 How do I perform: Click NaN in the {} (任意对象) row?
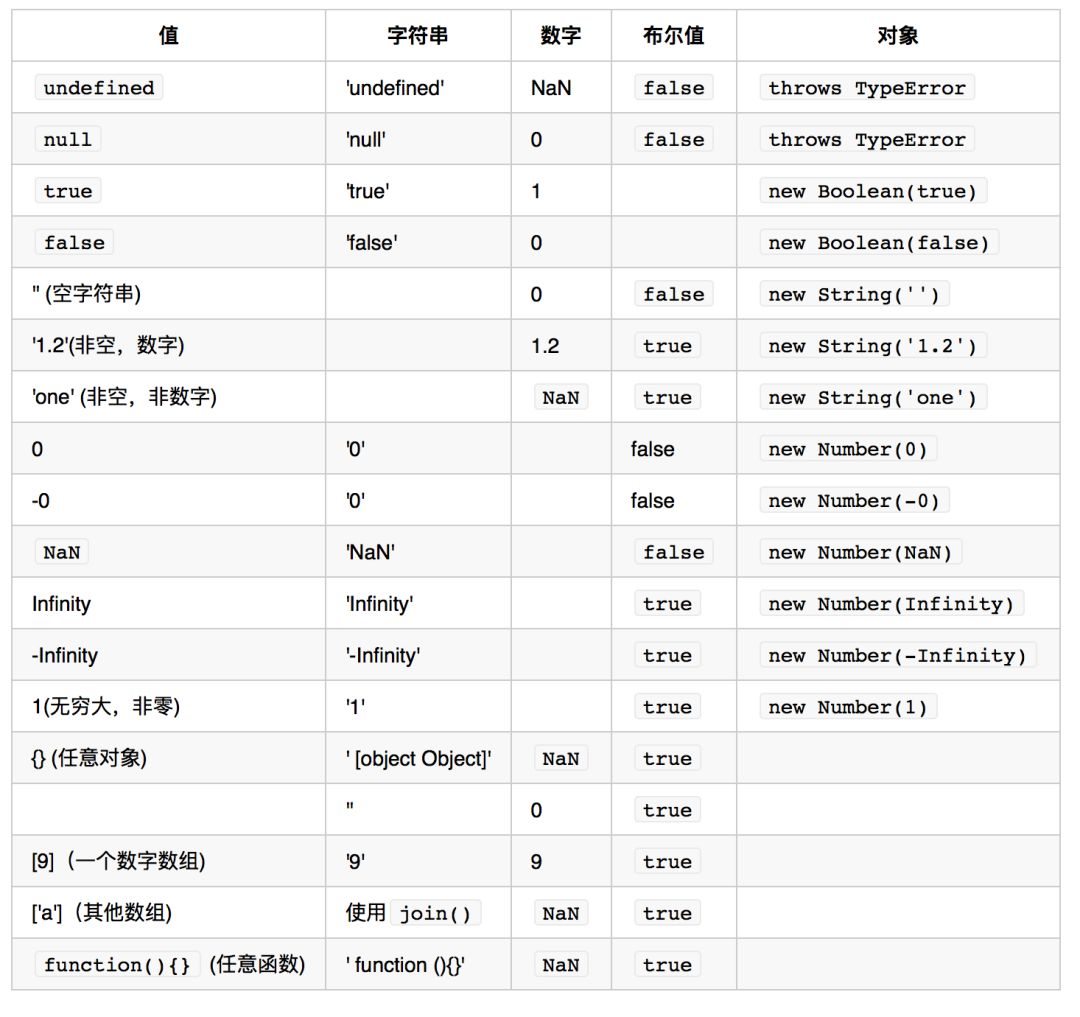(561, 759)
